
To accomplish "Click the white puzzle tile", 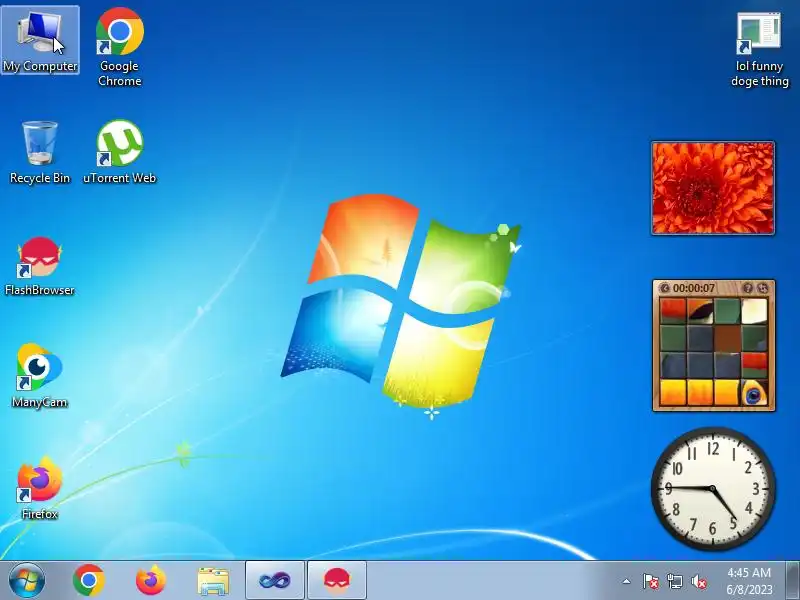I will 754,311.
